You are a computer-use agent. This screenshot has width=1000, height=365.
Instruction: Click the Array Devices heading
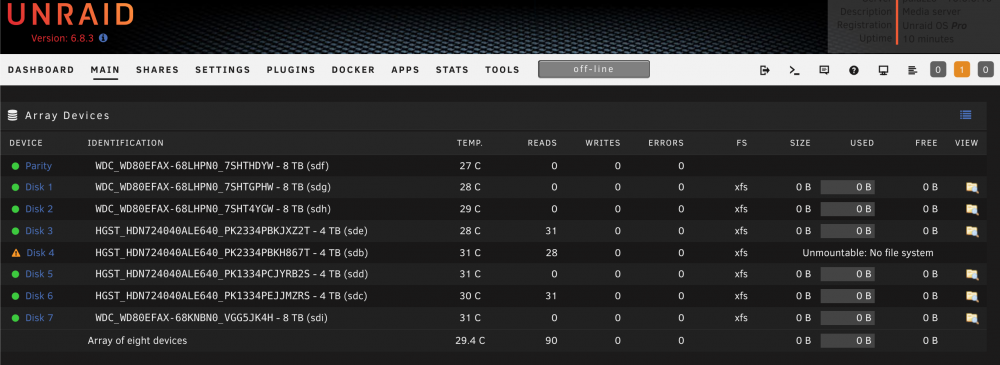[68, 115]
